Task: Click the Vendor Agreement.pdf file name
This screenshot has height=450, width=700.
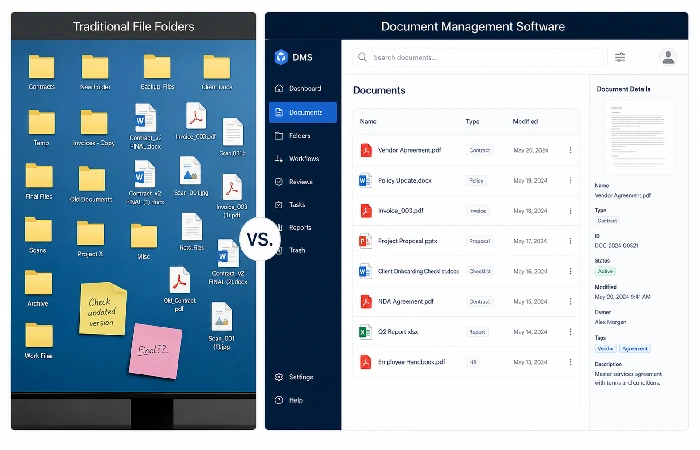Action: 409,150
